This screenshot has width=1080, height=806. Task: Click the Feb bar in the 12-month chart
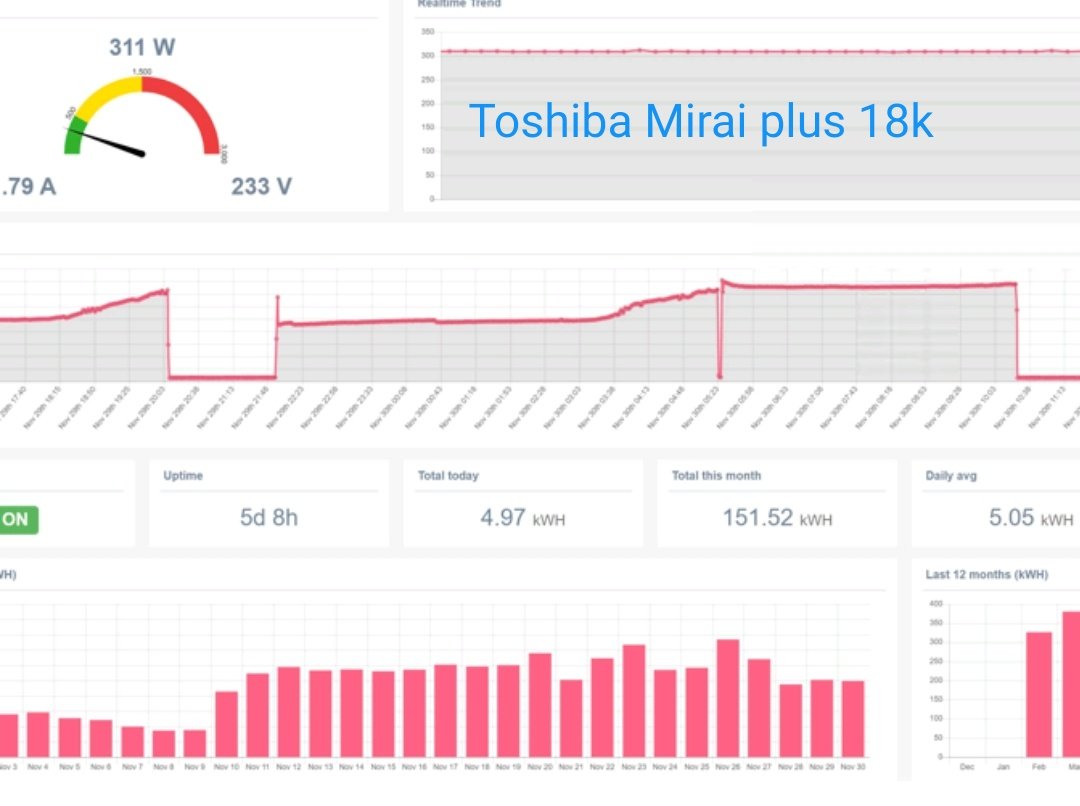(x=1039, y=694)
